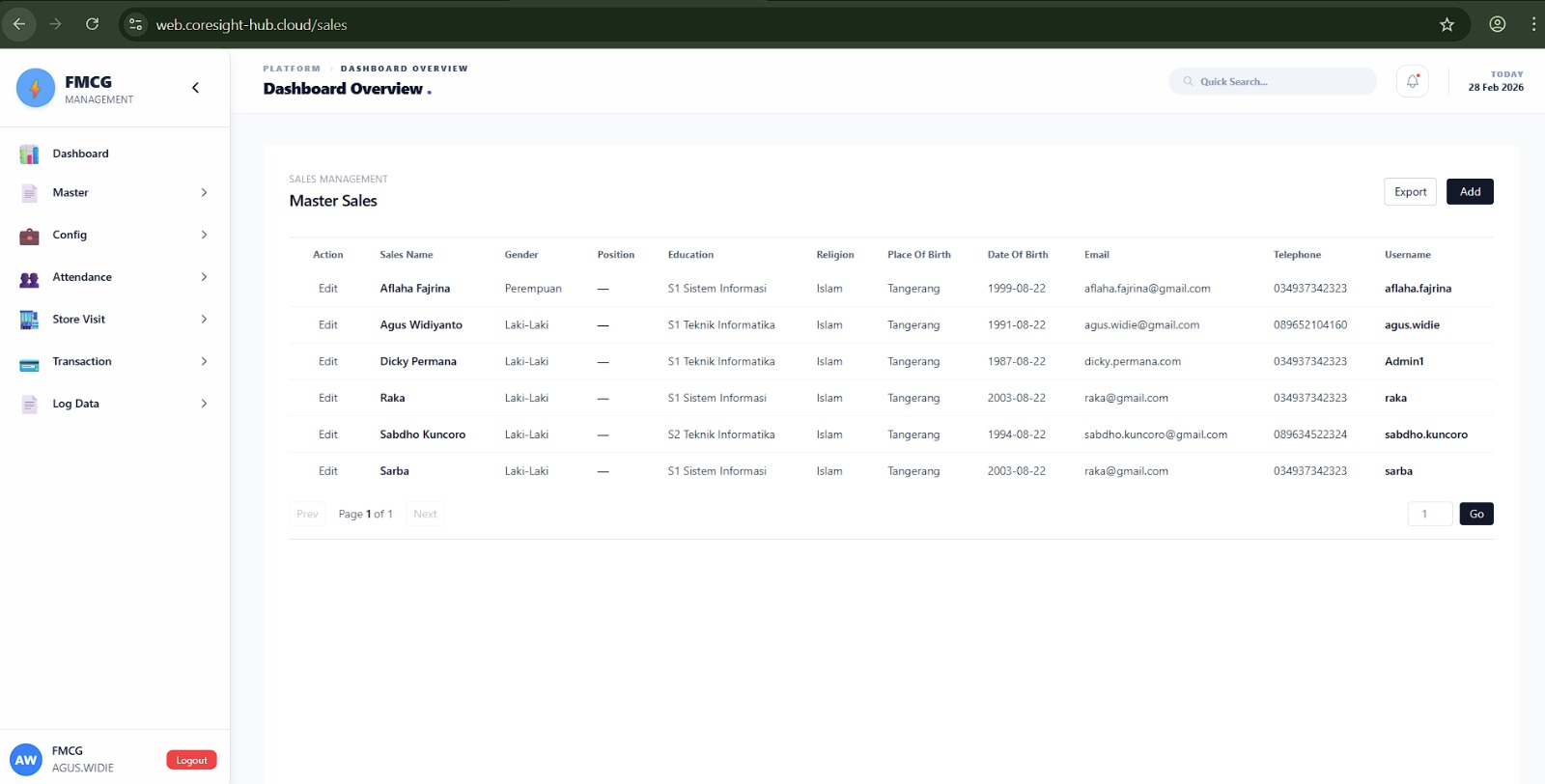Click the Attendance people icon

pos(29,278)
